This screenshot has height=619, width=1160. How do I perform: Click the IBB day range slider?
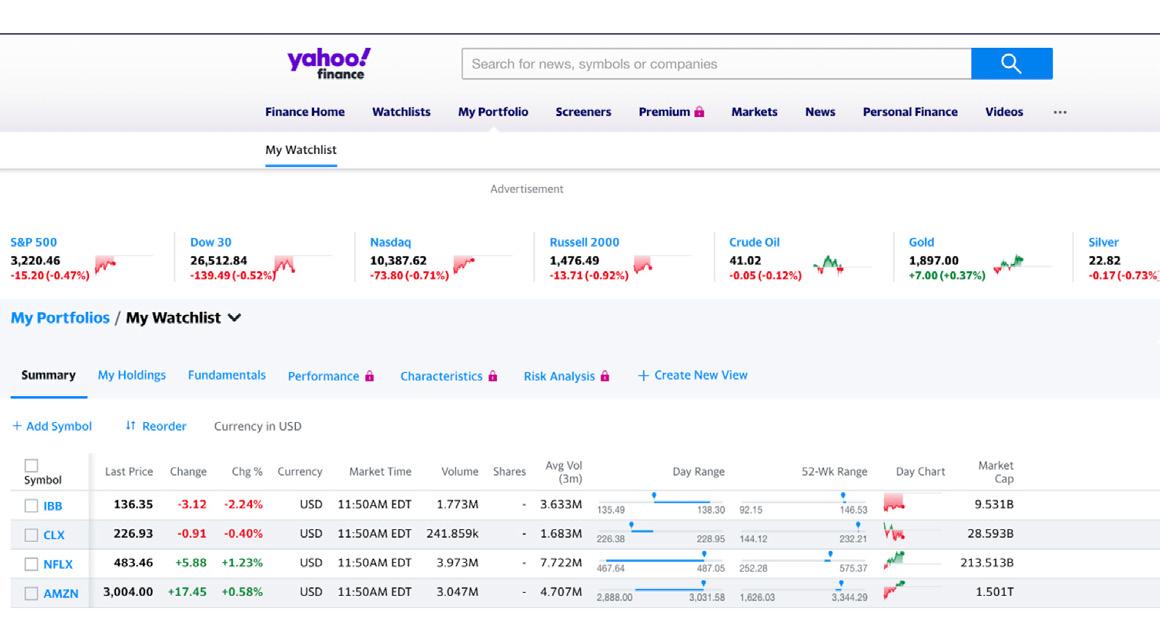point(661,501)
